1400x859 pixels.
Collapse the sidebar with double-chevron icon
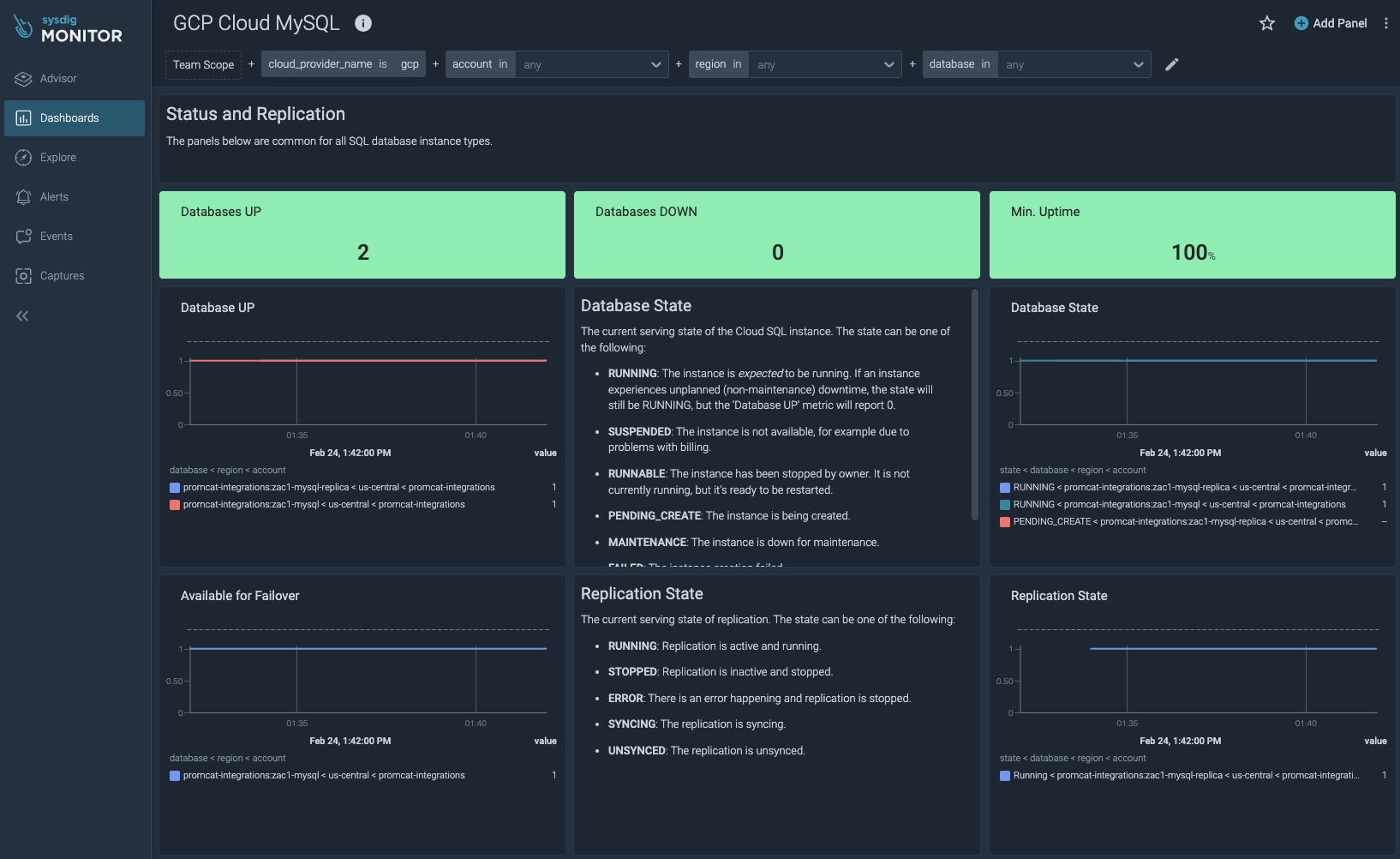(22, 315)
